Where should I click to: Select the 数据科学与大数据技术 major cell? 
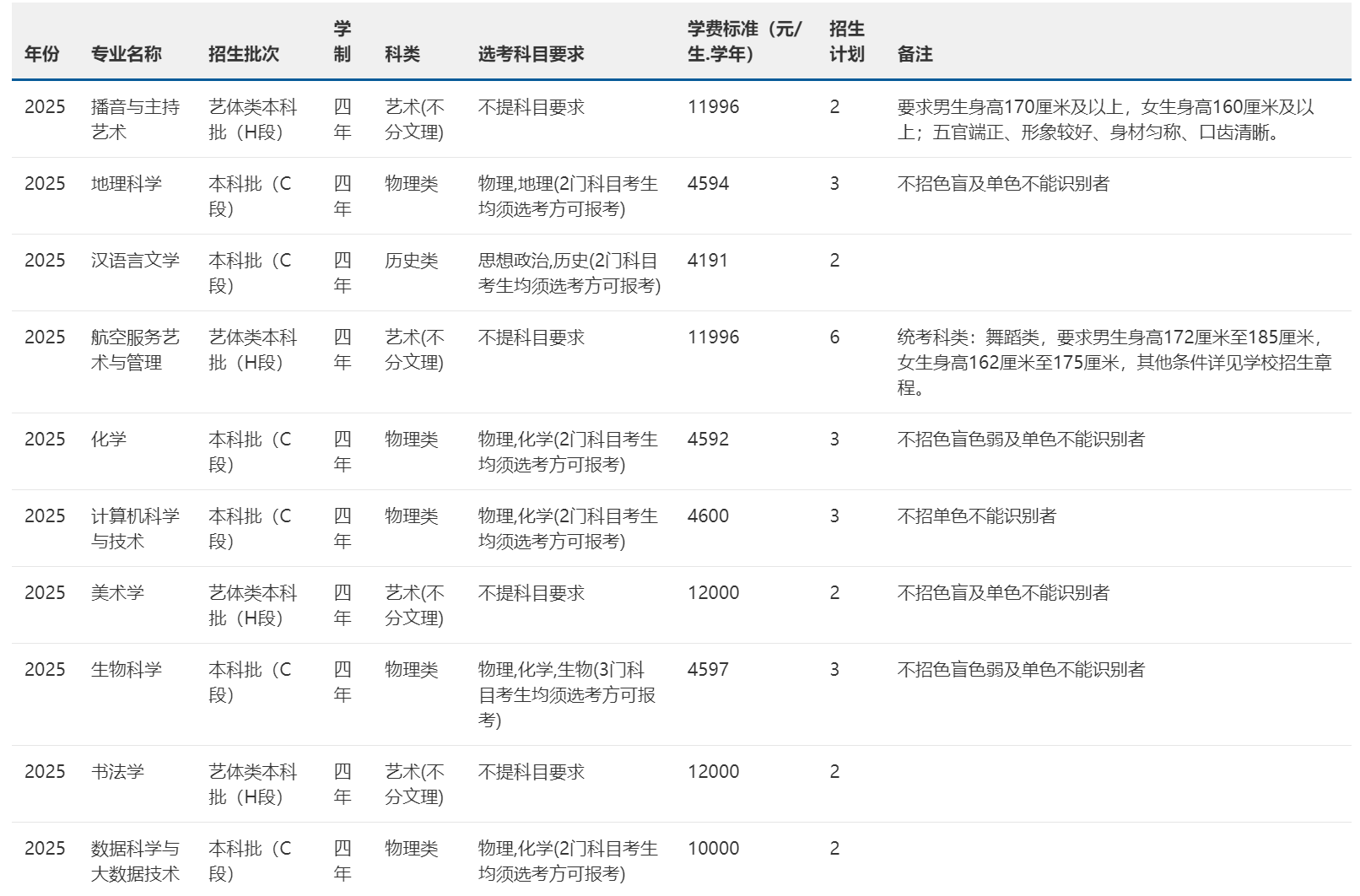136,861
